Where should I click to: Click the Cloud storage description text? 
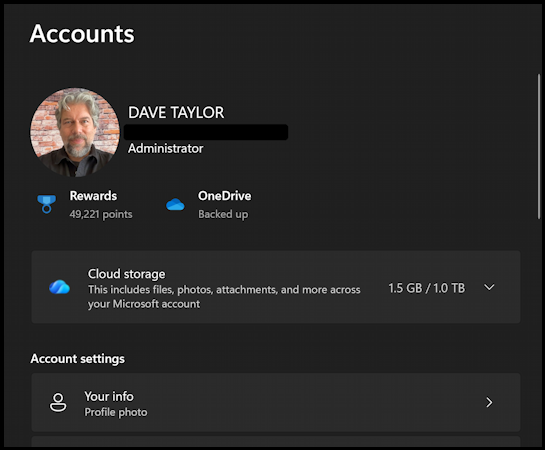(x=224, y=297)
